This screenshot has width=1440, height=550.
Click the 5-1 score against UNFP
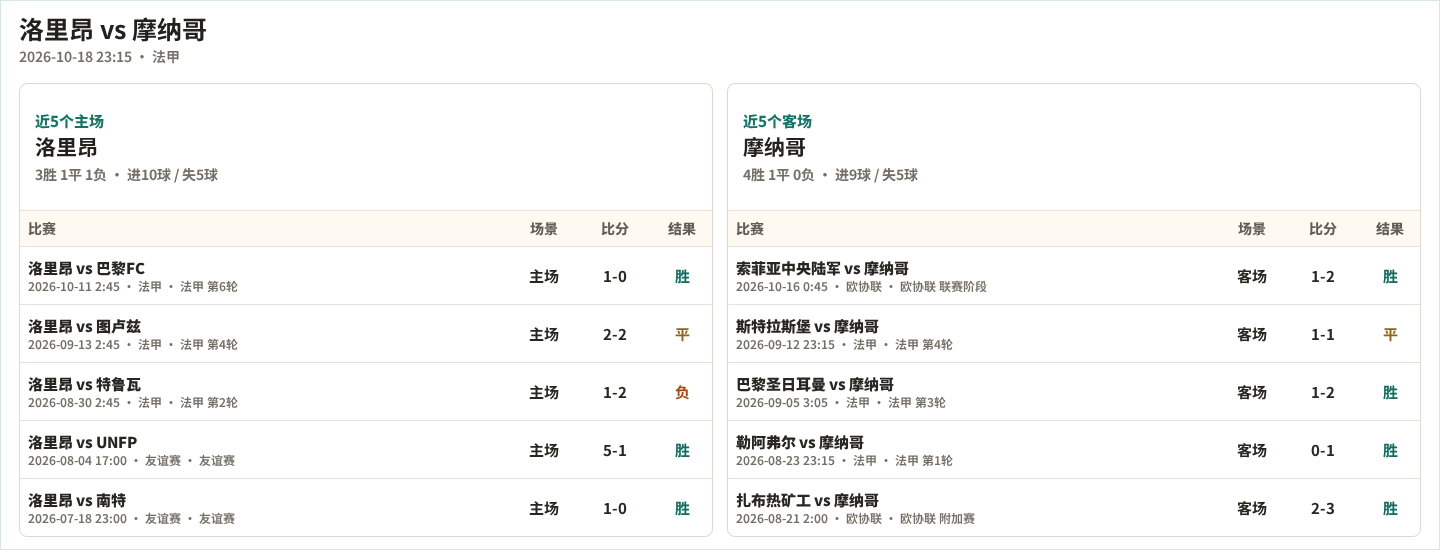pyautogui.click(x=615, y=450)
